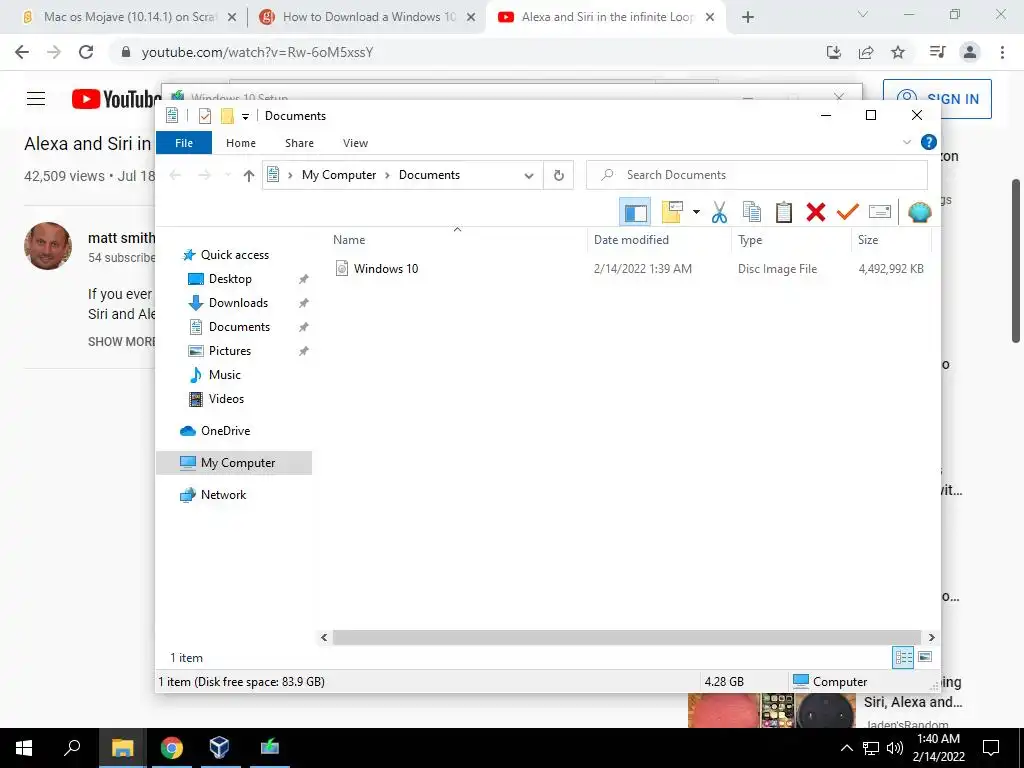Click VirtualBox icon in taskbar

tap(219, 748)
